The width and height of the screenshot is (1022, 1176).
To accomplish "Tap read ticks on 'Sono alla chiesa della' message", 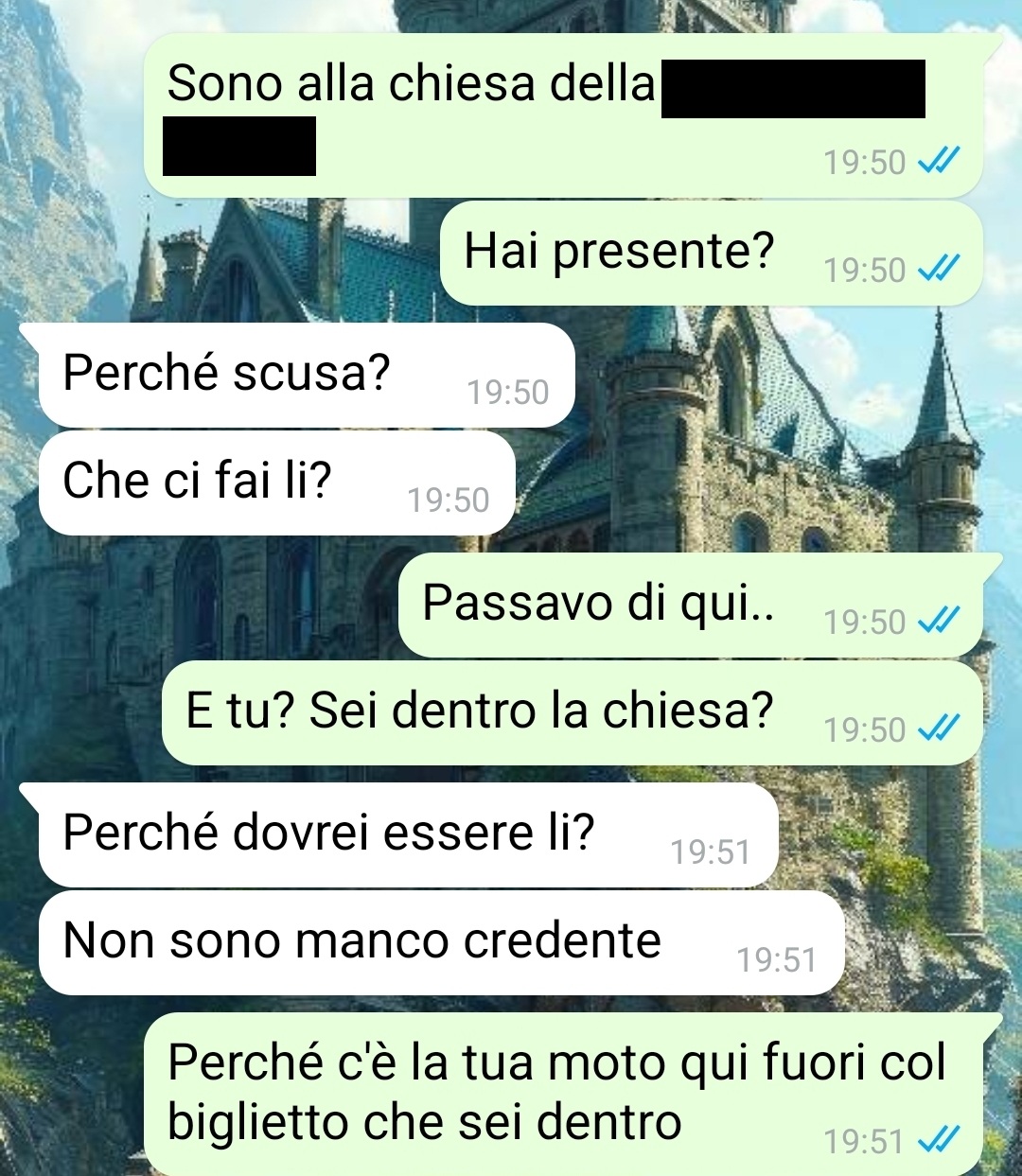I will 940,162.
